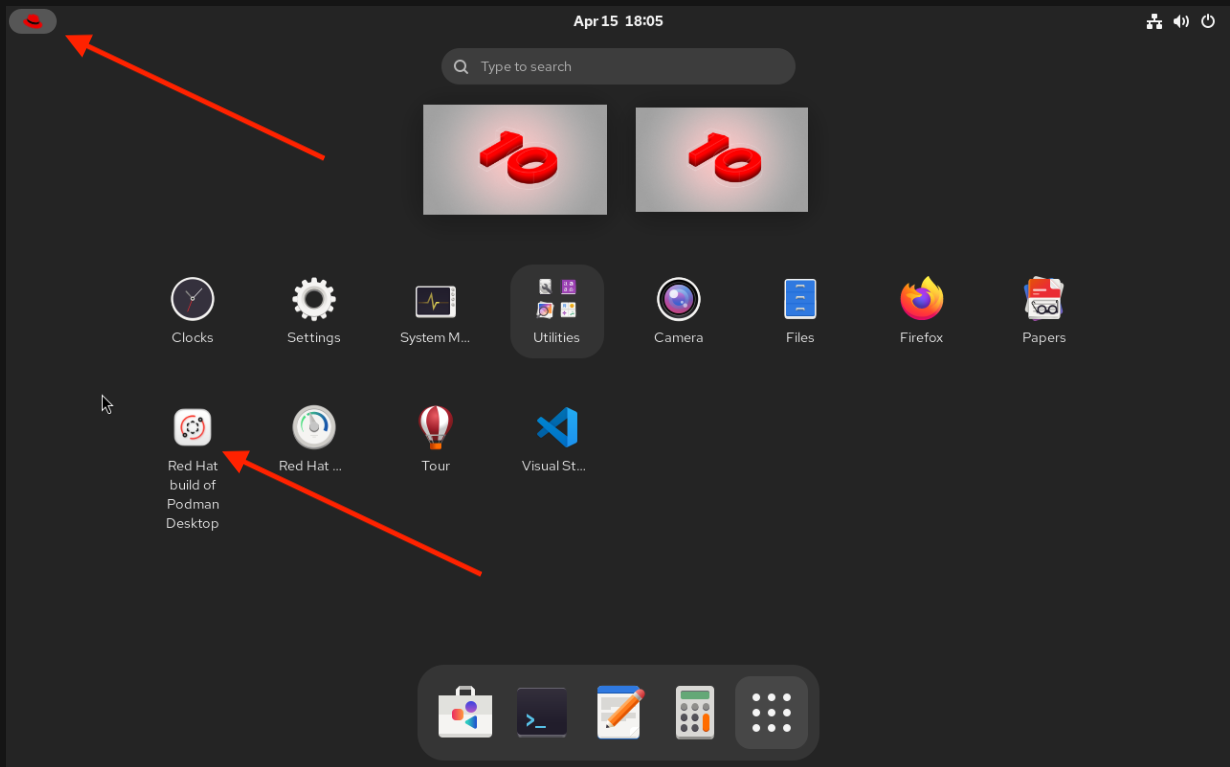Open Calculator from the dock
Screen dimensions: 1230x767
pos(694,712)
